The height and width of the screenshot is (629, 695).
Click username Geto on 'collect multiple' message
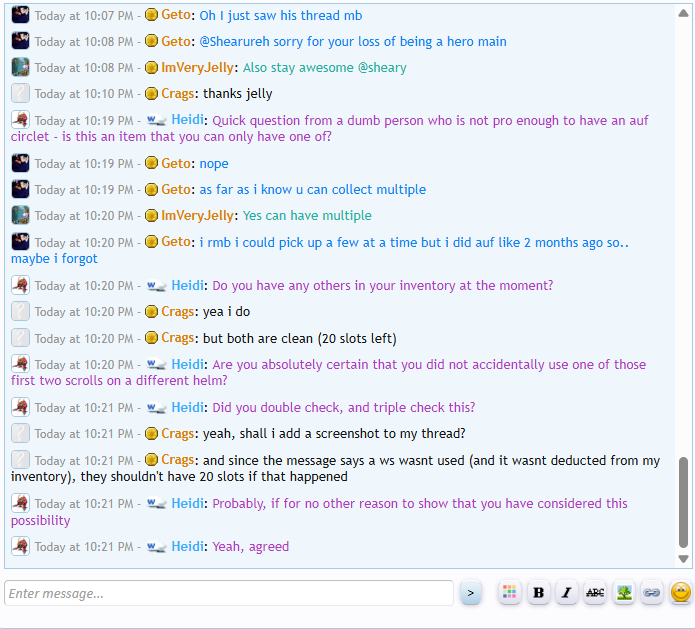click(176, 189)
